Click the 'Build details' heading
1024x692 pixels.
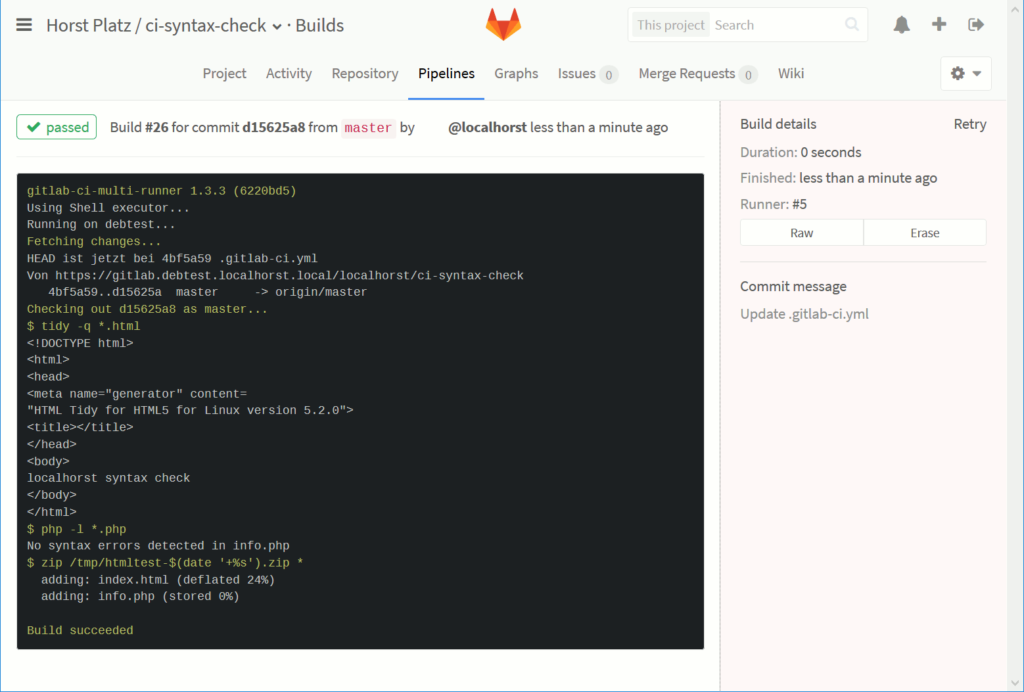tap(778, 124)
